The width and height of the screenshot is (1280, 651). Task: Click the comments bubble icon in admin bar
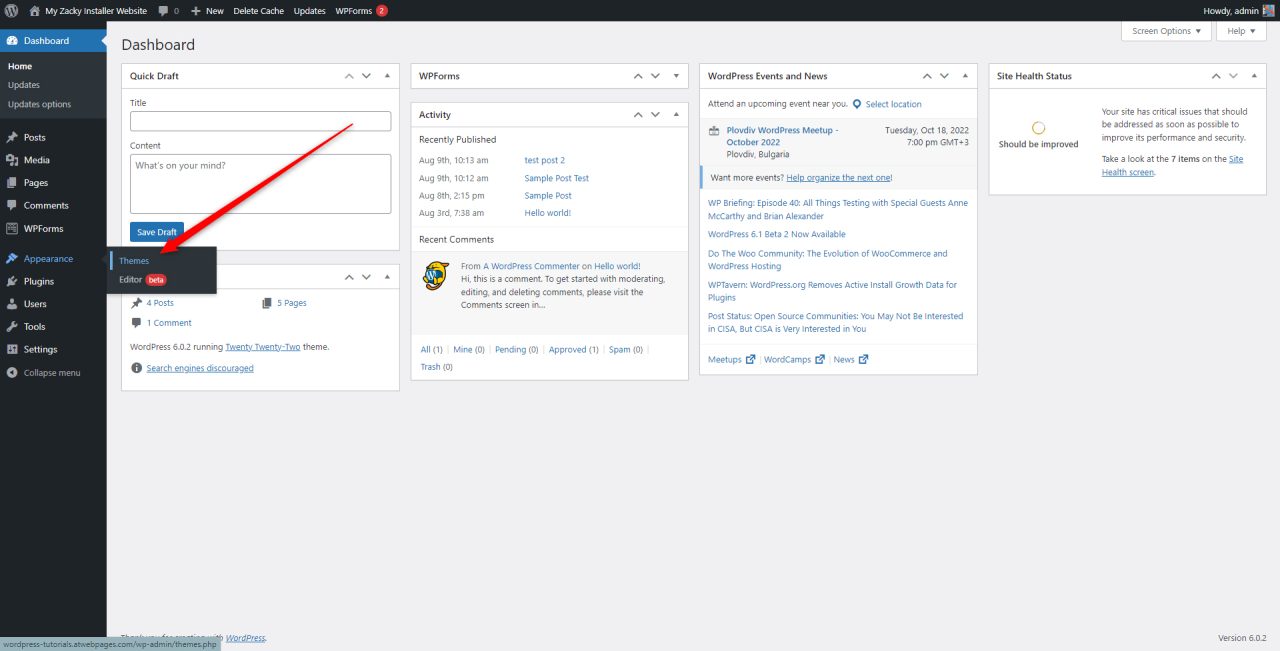coord(163,10)
